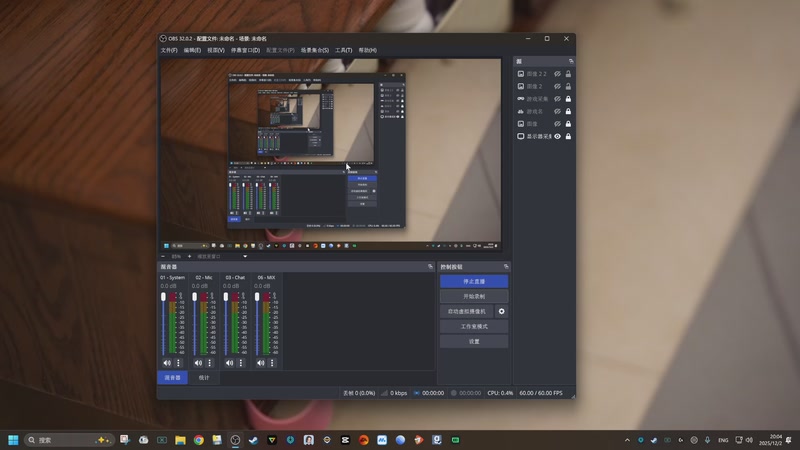Viewport: 800px width, 450px height.
Task: Open the 帮助(H) menu
Action: 367,50
